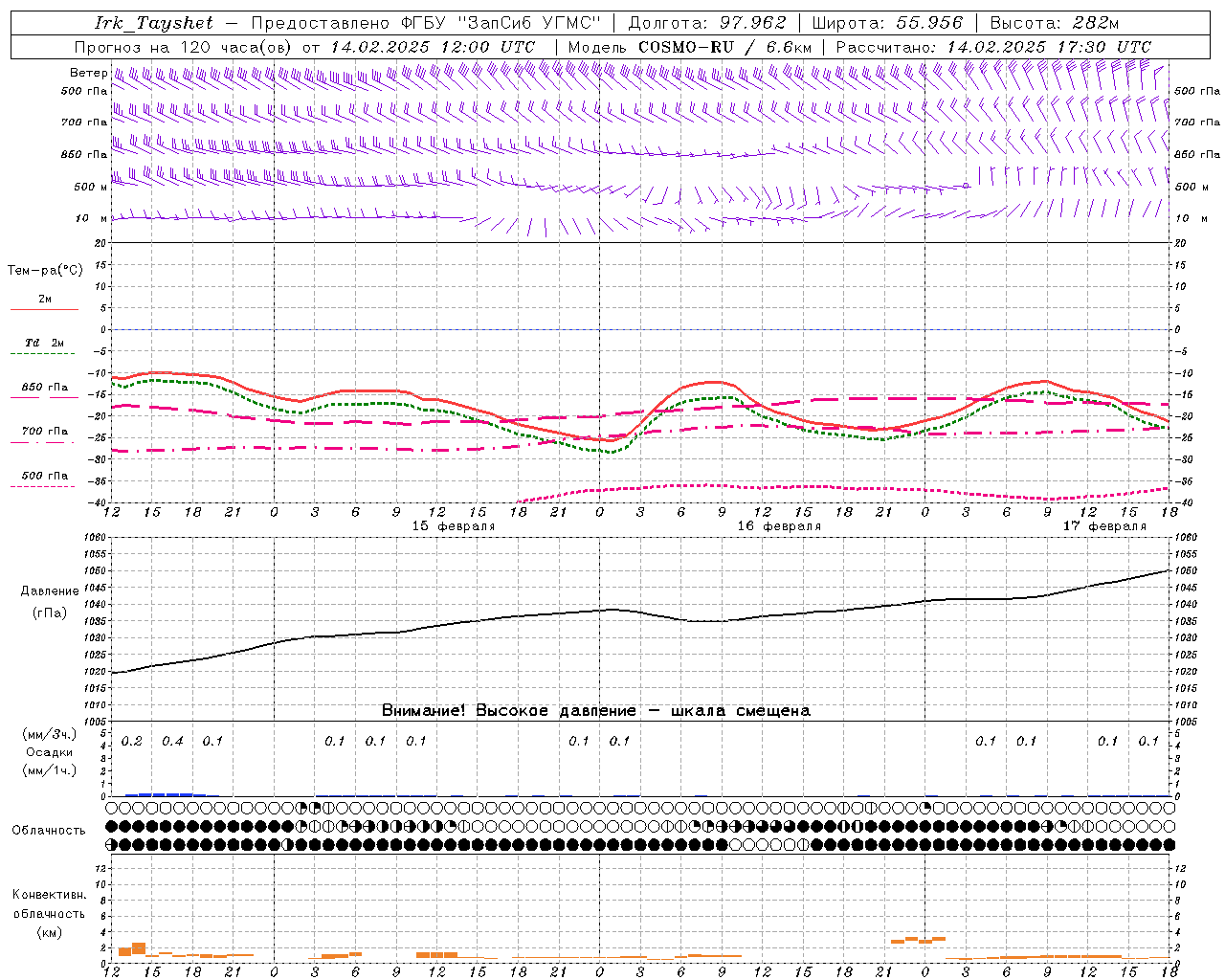
Task: Click the (мм/3ч.) precipitation unit label
Action: tap(50, 735)
